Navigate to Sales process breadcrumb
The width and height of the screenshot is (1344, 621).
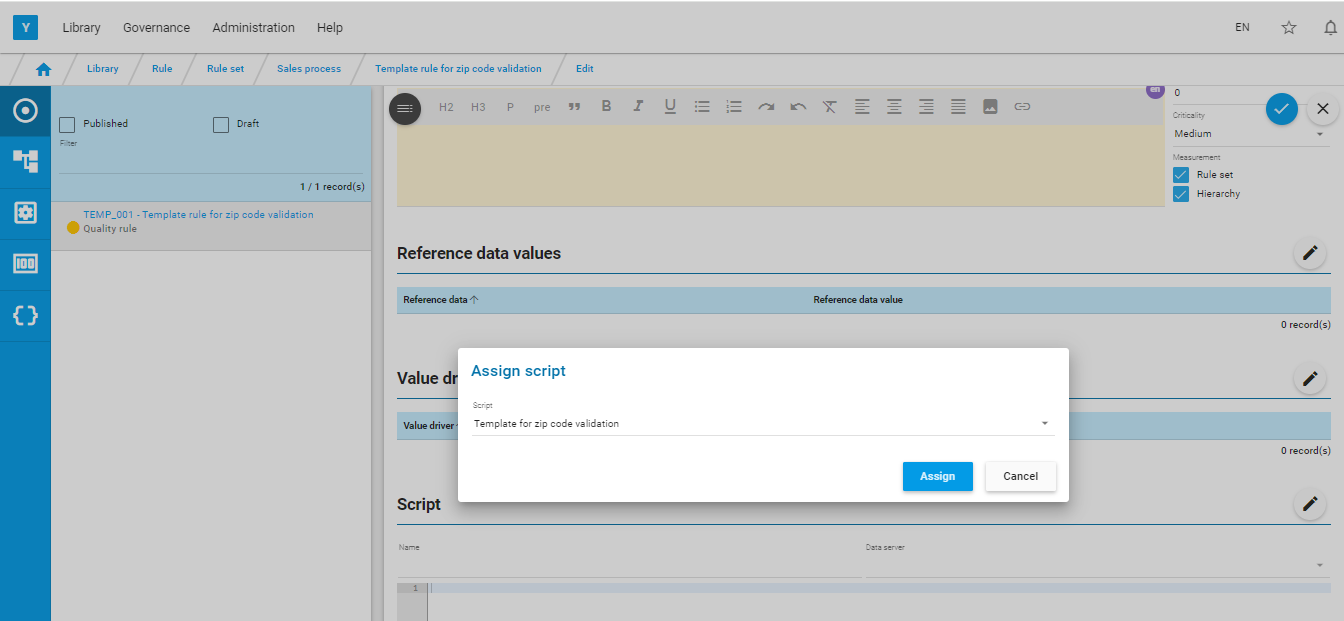[x=309, y=69]
